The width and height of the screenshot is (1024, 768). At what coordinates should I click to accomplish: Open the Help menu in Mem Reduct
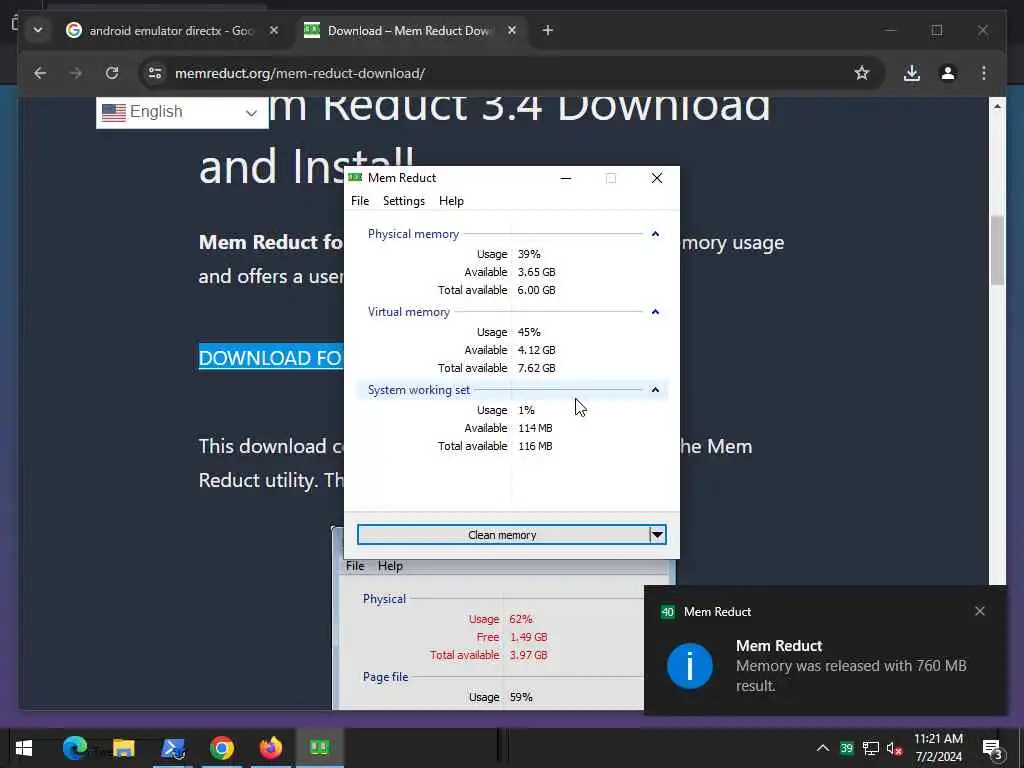(x=451, y=201)
